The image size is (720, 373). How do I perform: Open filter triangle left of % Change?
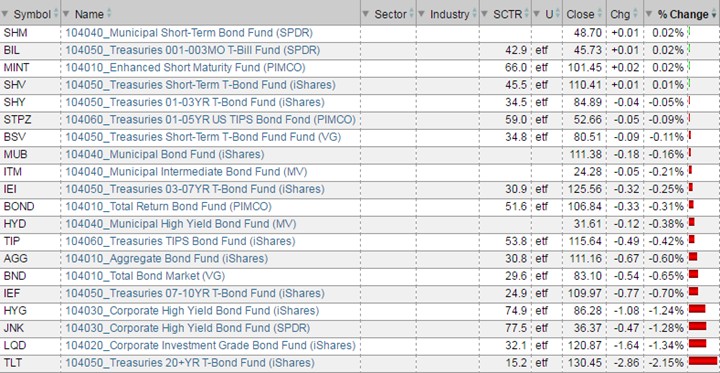(649, 14)
